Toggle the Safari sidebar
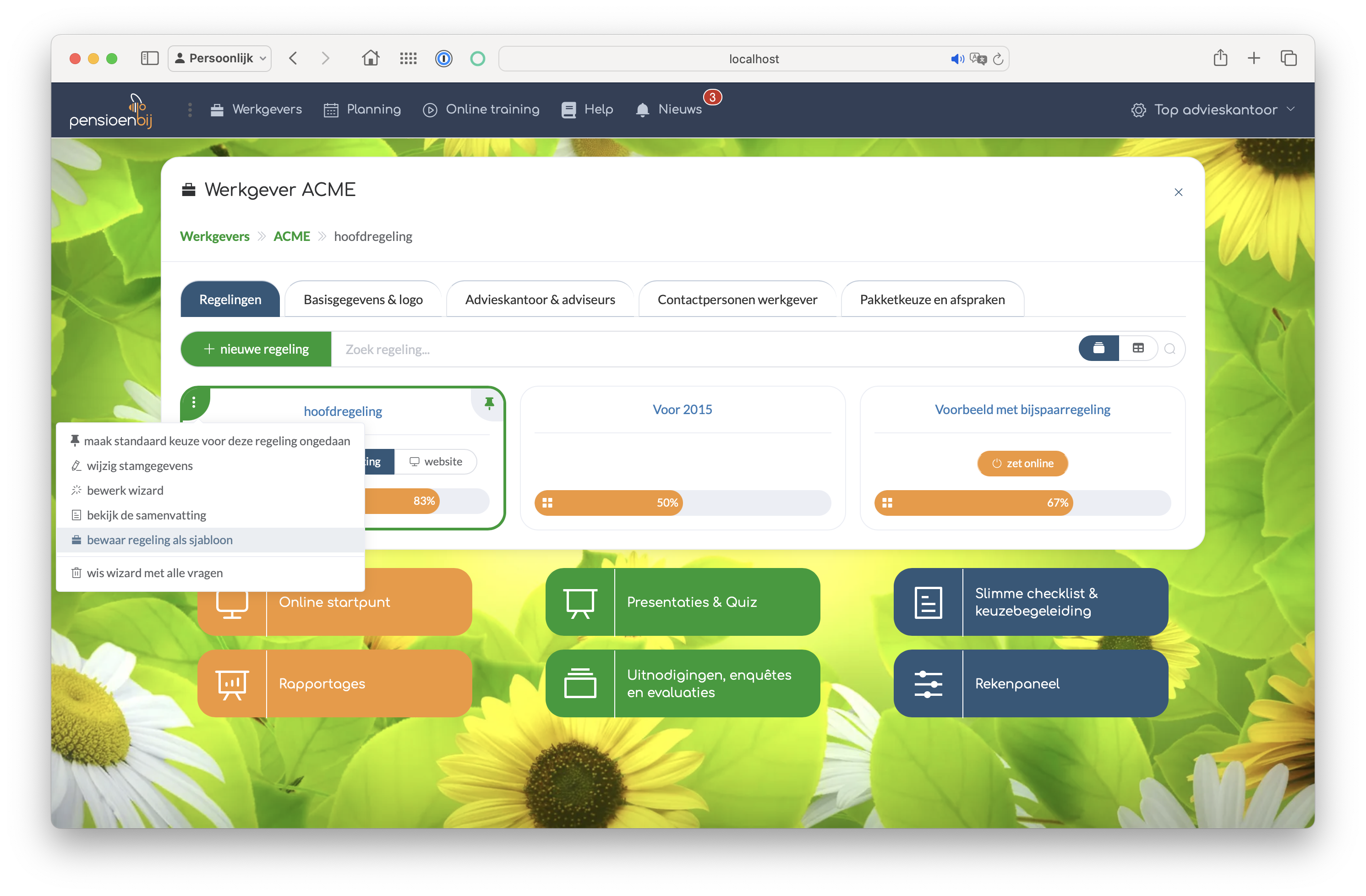Screen dimensions: 1366x896 [x=149, y=58]
